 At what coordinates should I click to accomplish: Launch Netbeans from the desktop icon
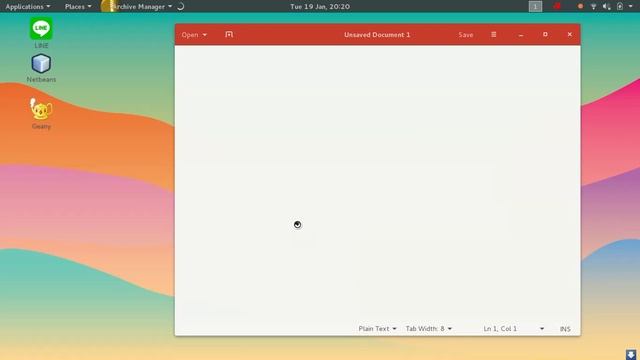(41, 68)
